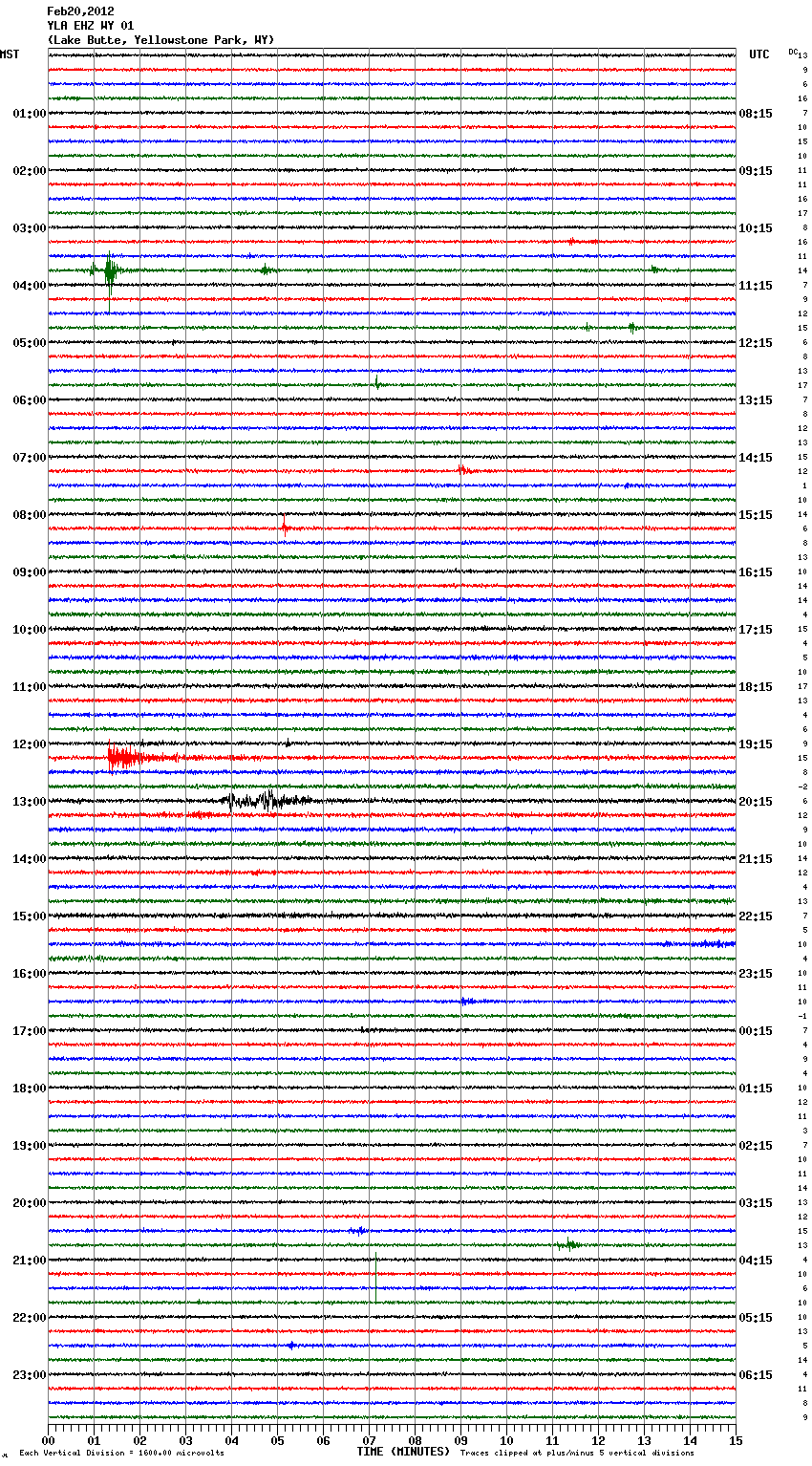Select the 20:00 MST time label
Image resolution: width=812 pixels, height=1466 pixels.
[x=30, y=1203]
